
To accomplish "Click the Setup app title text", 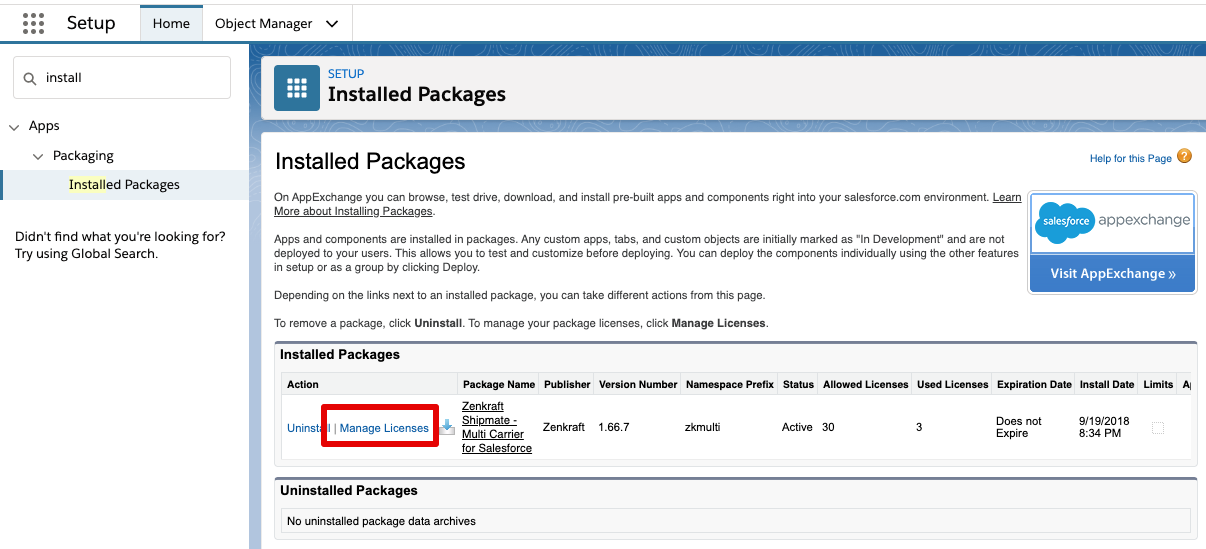I will 91,23.
